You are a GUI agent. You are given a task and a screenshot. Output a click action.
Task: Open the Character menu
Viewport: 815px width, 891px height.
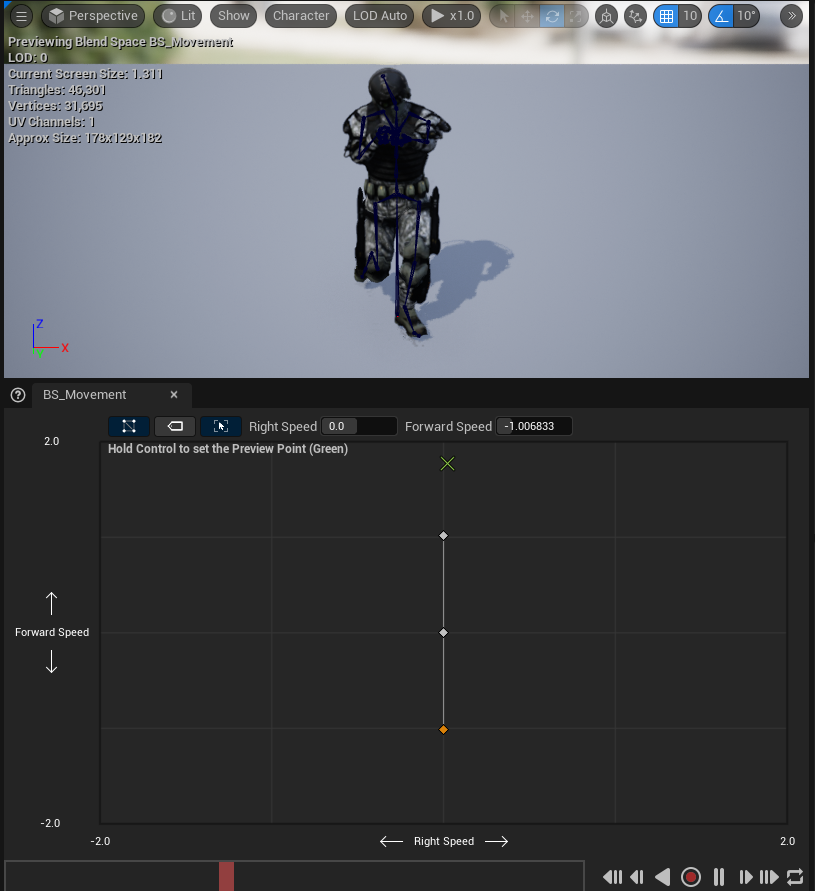(x=302, y=15)
